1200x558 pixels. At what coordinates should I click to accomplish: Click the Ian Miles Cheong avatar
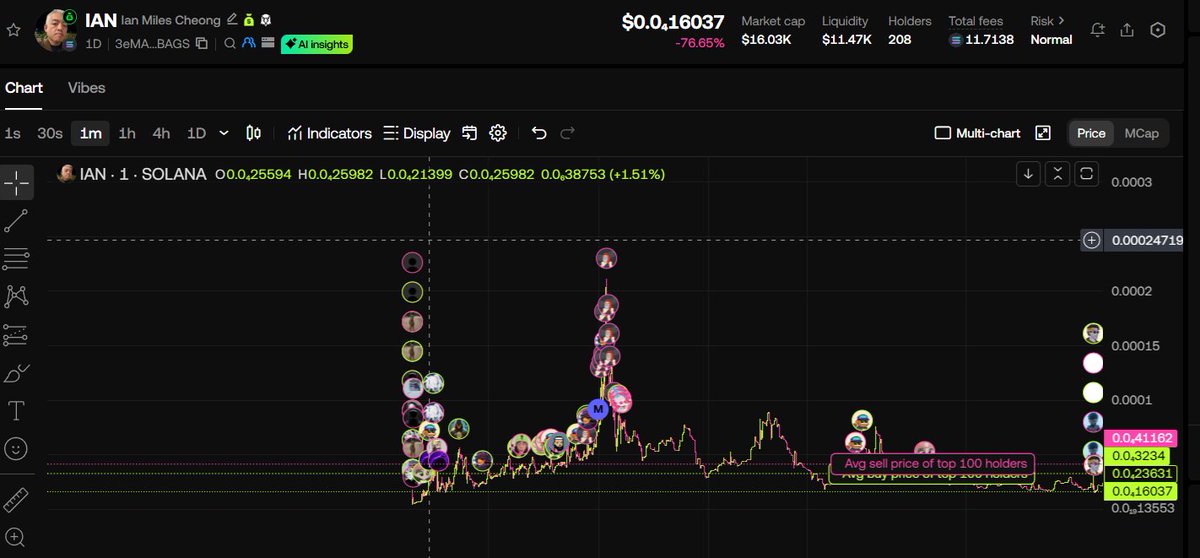click(x=55, y=30)
